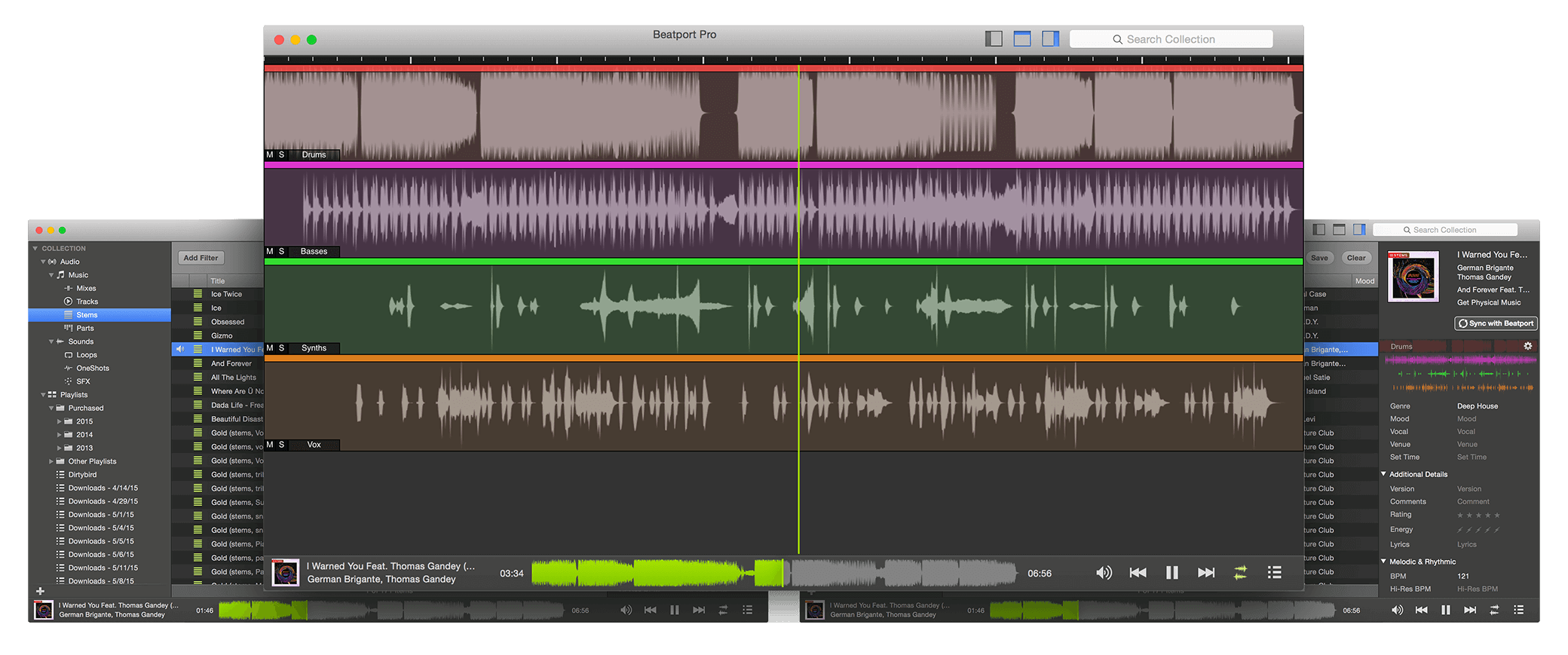Open stem settings gear next to Drums preview
This screenshot has height=655, width=1568.
tap(1528, 346)
